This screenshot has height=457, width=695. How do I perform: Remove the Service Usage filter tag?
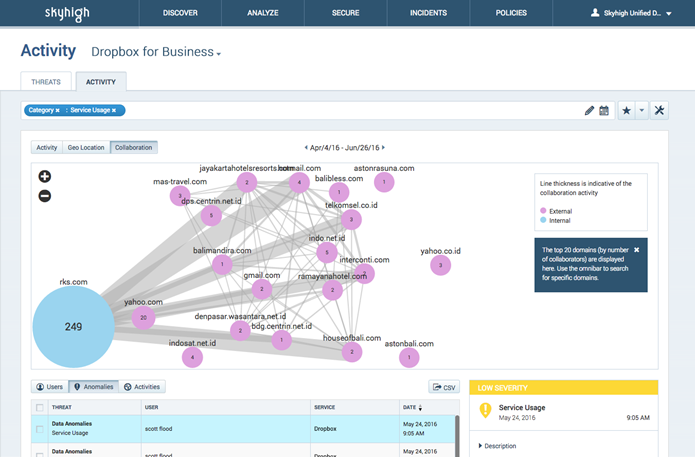click(x=114, y=110)
